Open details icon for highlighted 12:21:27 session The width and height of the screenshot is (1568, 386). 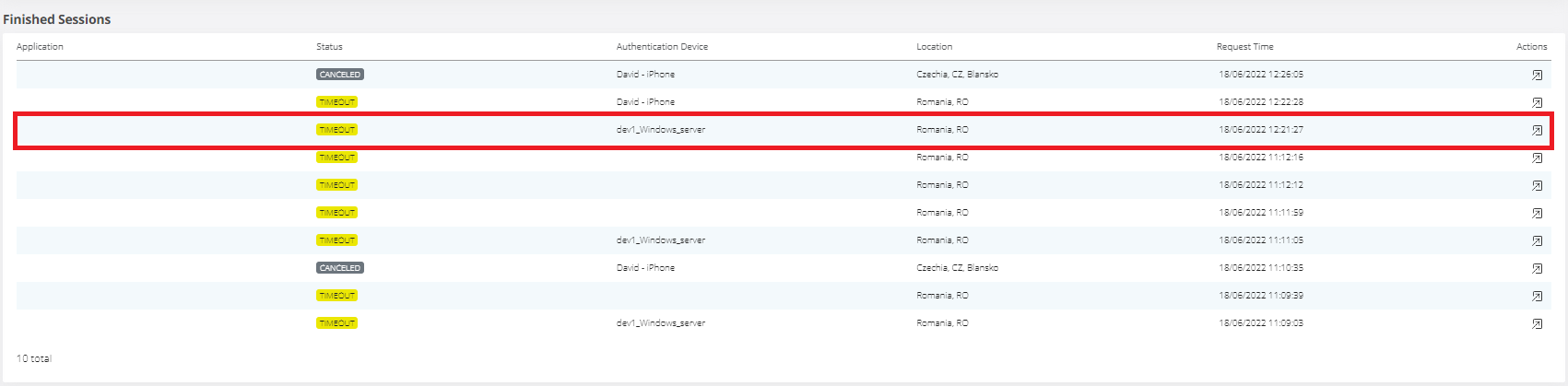1537,130
